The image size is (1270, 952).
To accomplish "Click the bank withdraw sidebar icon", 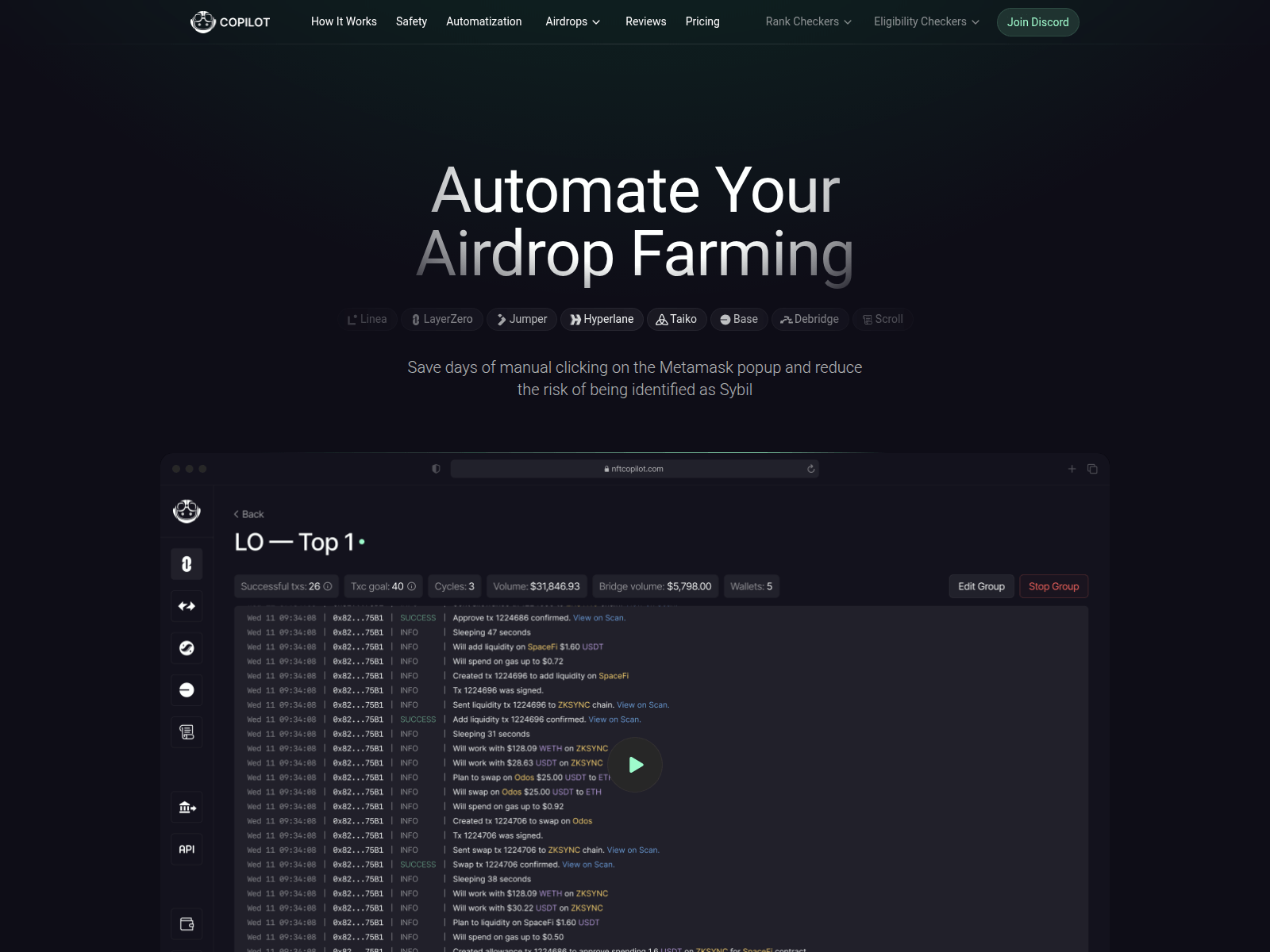I will pyautogui.click(x=187, y=808).
